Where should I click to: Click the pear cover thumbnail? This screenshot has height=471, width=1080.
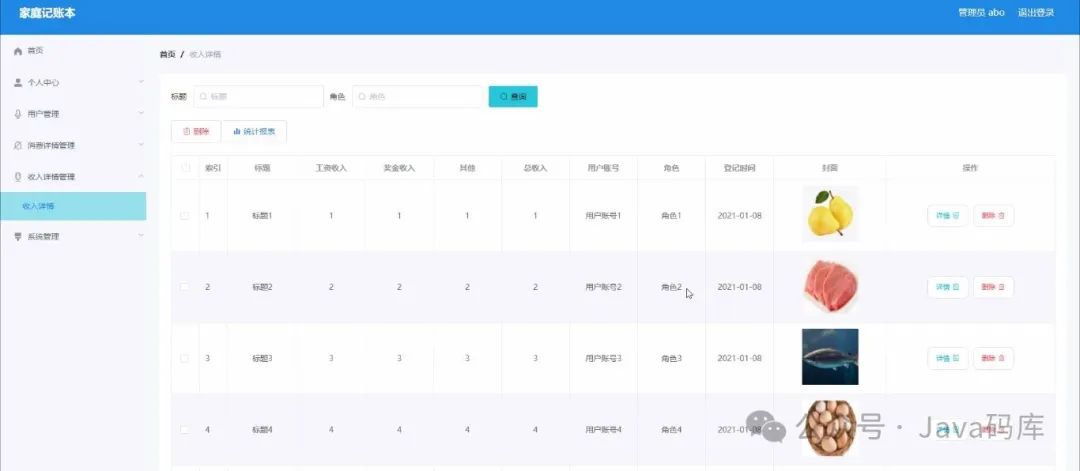click(830, 214)
